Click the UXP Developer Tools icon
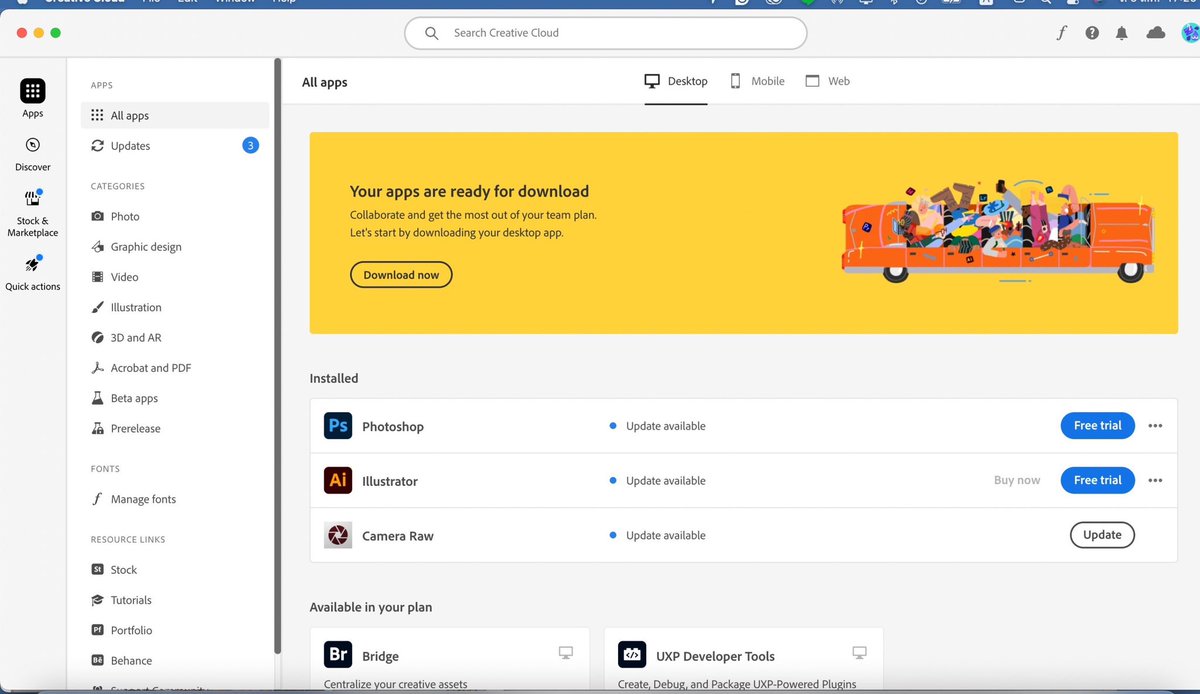This screenshot has height=694, width=1200. click(x=632, y=655)
